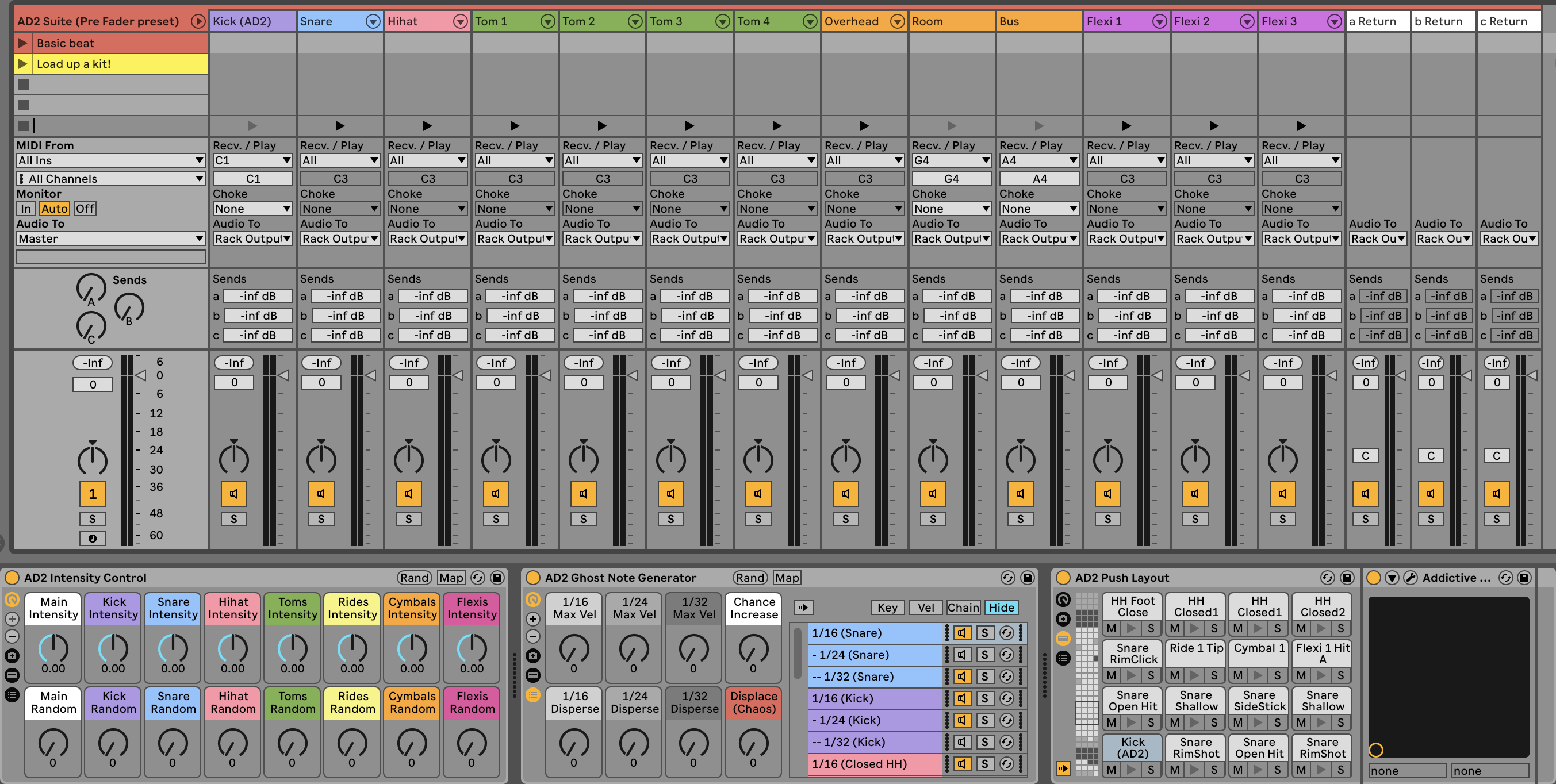Click the Main Intensity macro knob
The width and height of the screenshot is (1556, 784).
(x=53, y=648)
